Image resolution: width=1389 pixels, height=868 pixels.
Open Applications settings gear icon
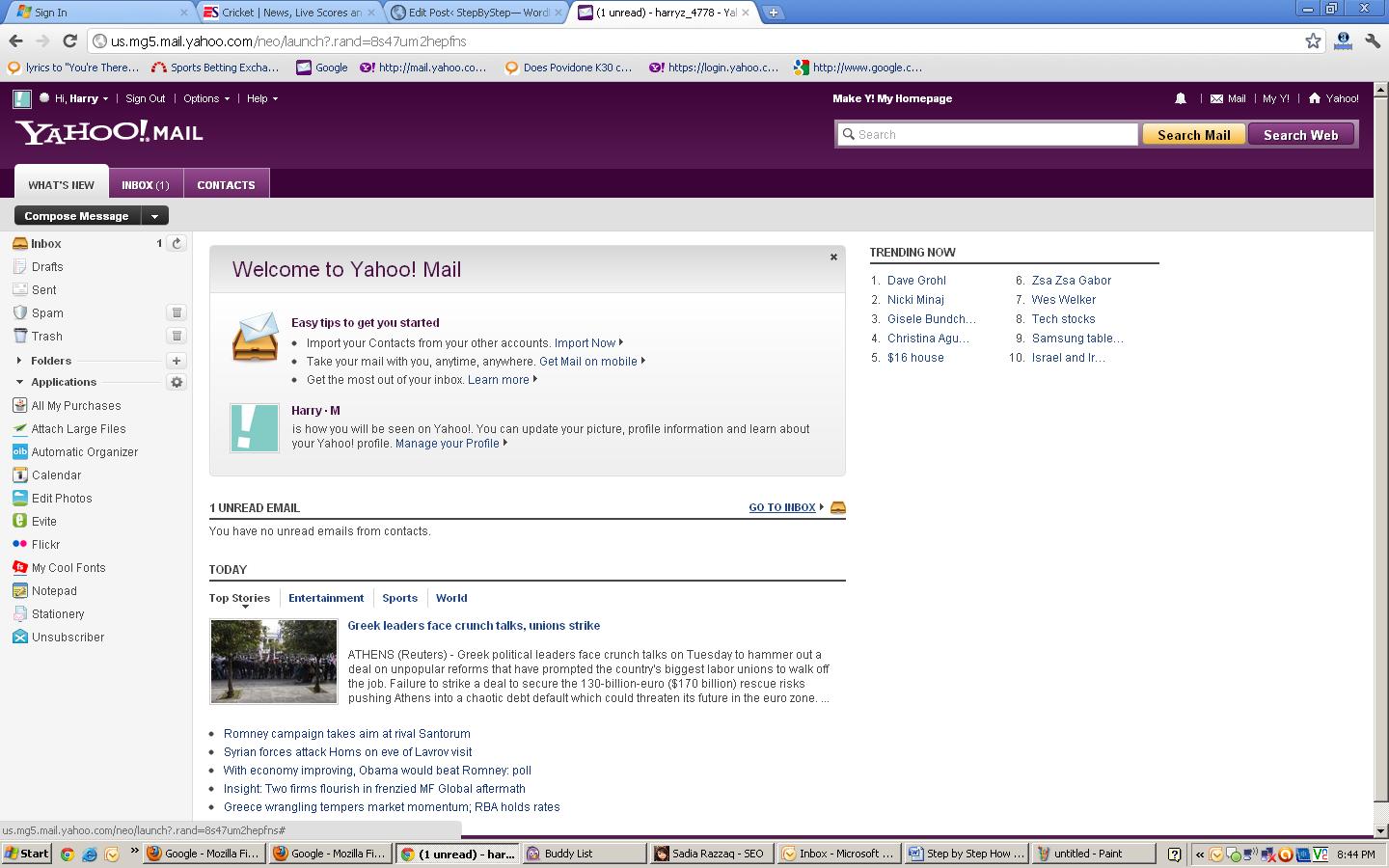(177, 382)
